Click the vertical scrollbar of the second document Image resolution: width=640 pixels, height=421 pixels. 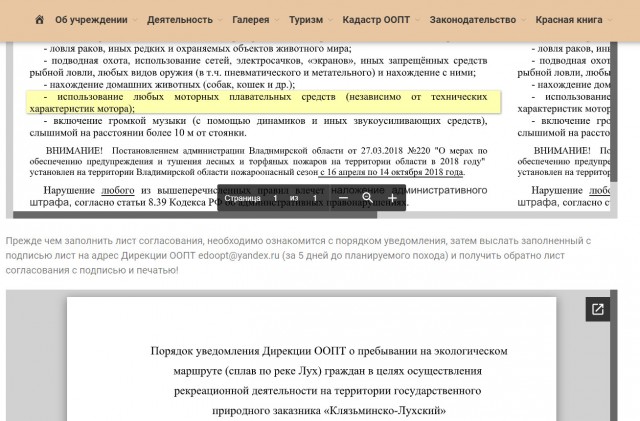tap(613, 355)
